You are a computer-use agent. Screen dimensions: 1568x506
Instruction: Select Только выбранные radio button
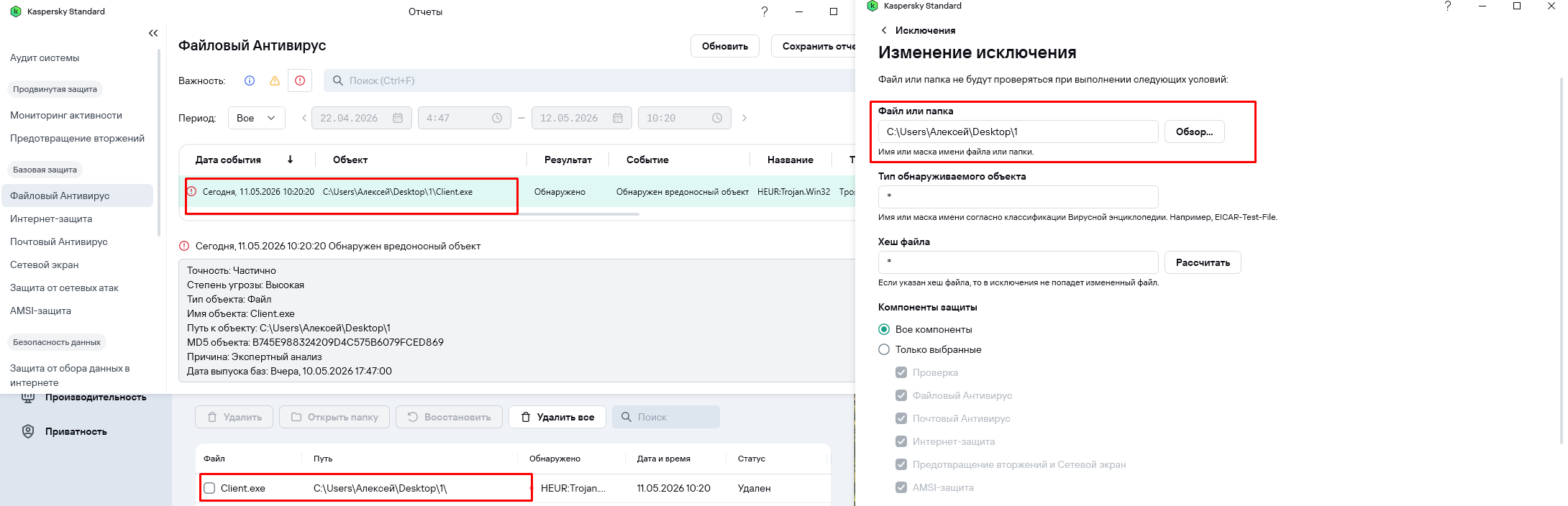[884, 349]
